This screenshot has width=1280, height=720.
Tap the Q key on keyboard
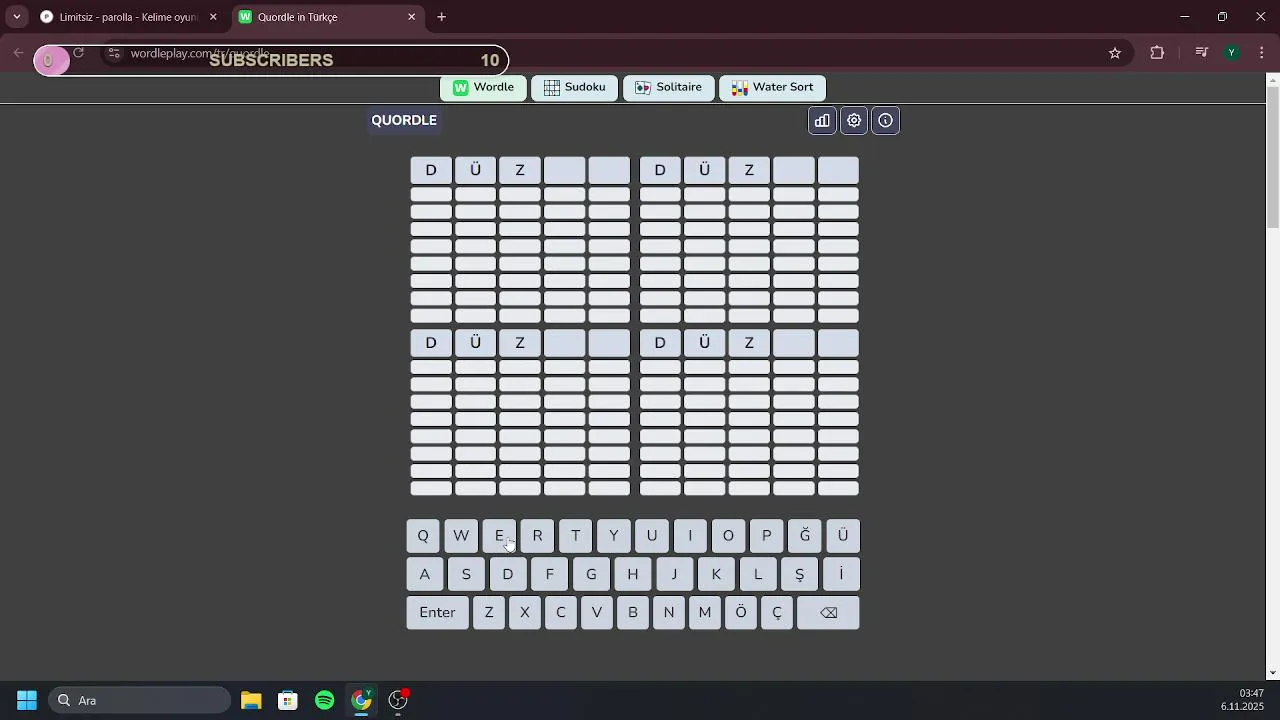[423, 536]
